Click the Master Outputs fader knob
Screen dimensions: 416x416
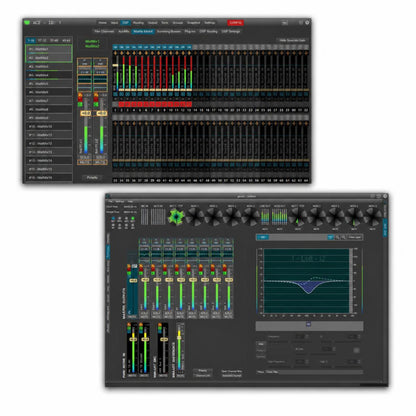[x=133, y=280]
